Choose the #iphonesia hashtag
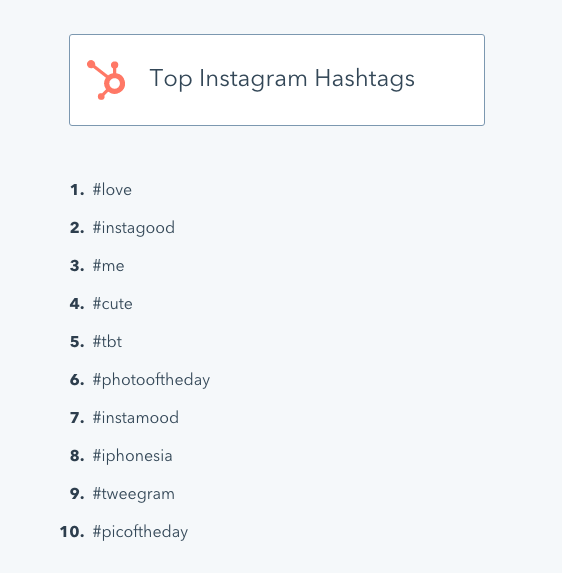Image resolution: width=562 pixels, height=573 pixels. [x=132, y=456]
